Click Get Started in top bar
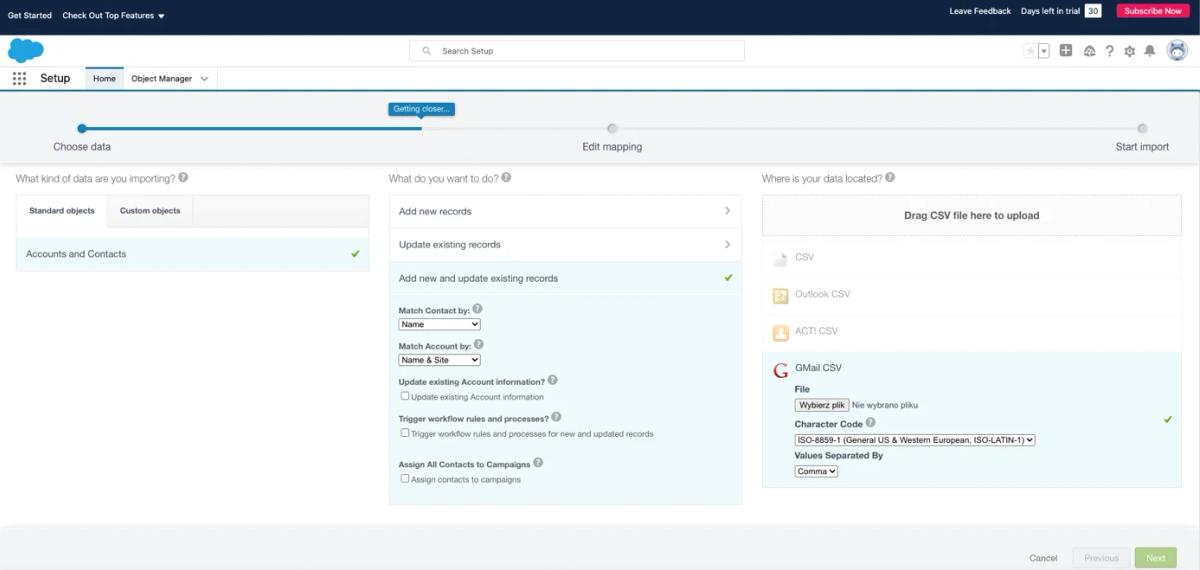This screenshot has height=570, width=1200. point(30,15)
